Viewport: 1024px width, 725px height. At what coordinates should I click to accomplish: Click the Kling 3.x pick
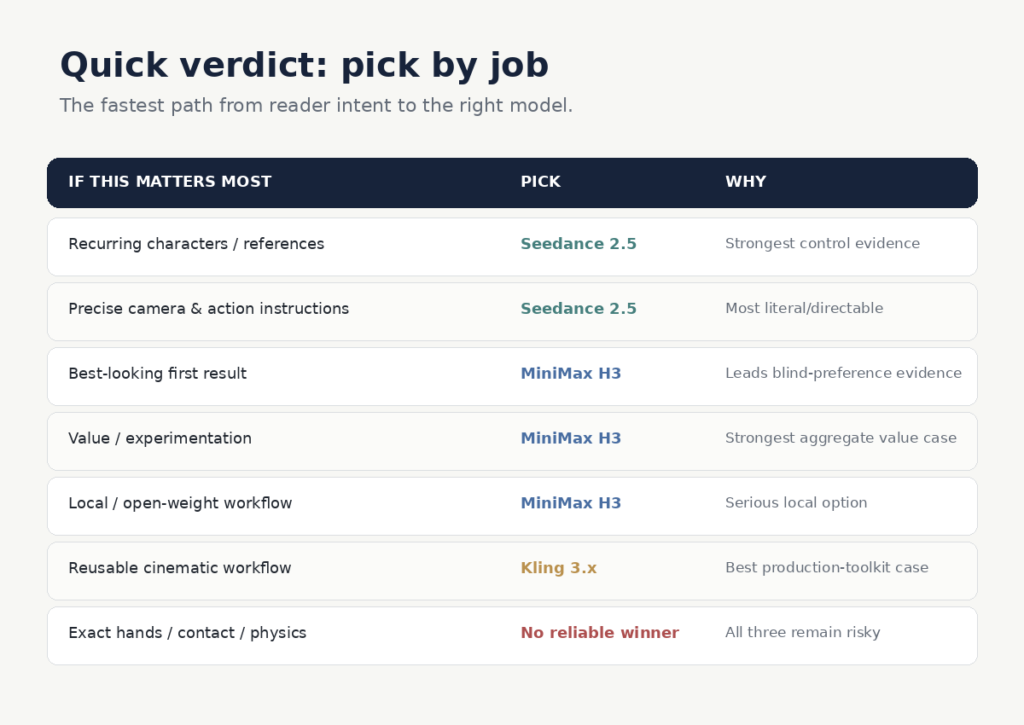558,568
